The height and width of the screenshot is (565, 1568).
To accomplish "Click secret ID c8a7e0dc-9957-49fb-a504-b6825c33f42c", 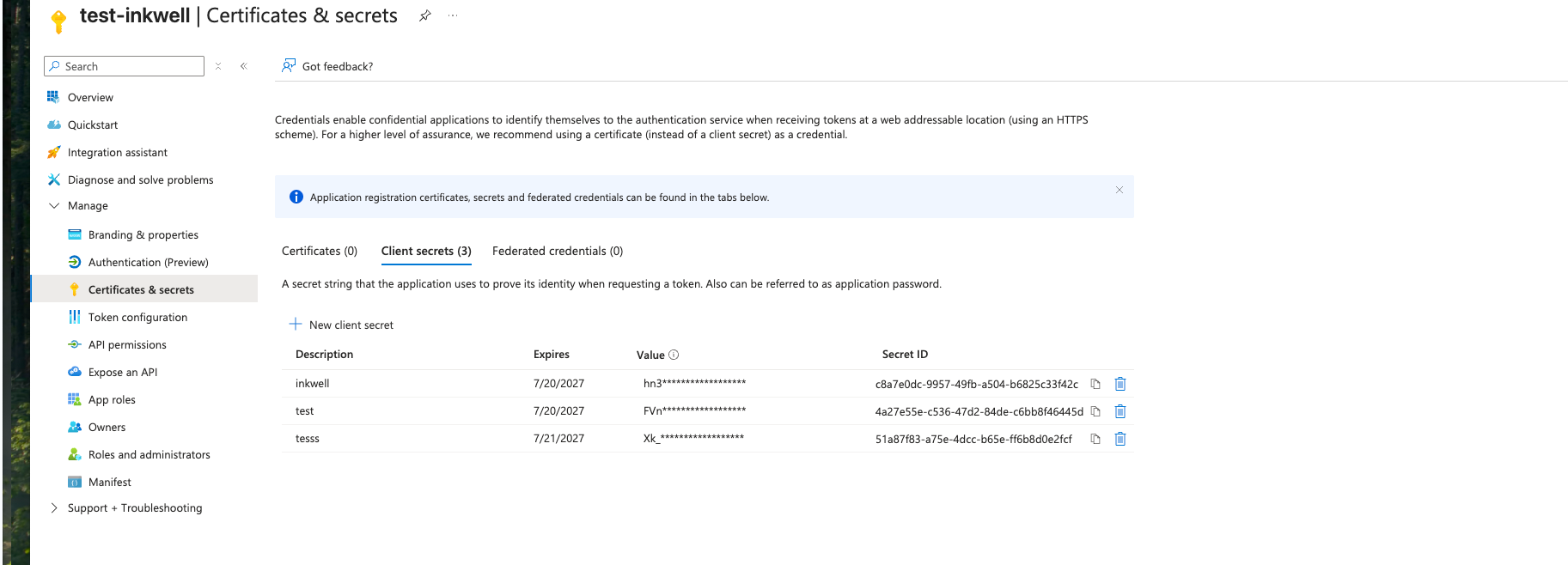I will click(x=977, y=384).
